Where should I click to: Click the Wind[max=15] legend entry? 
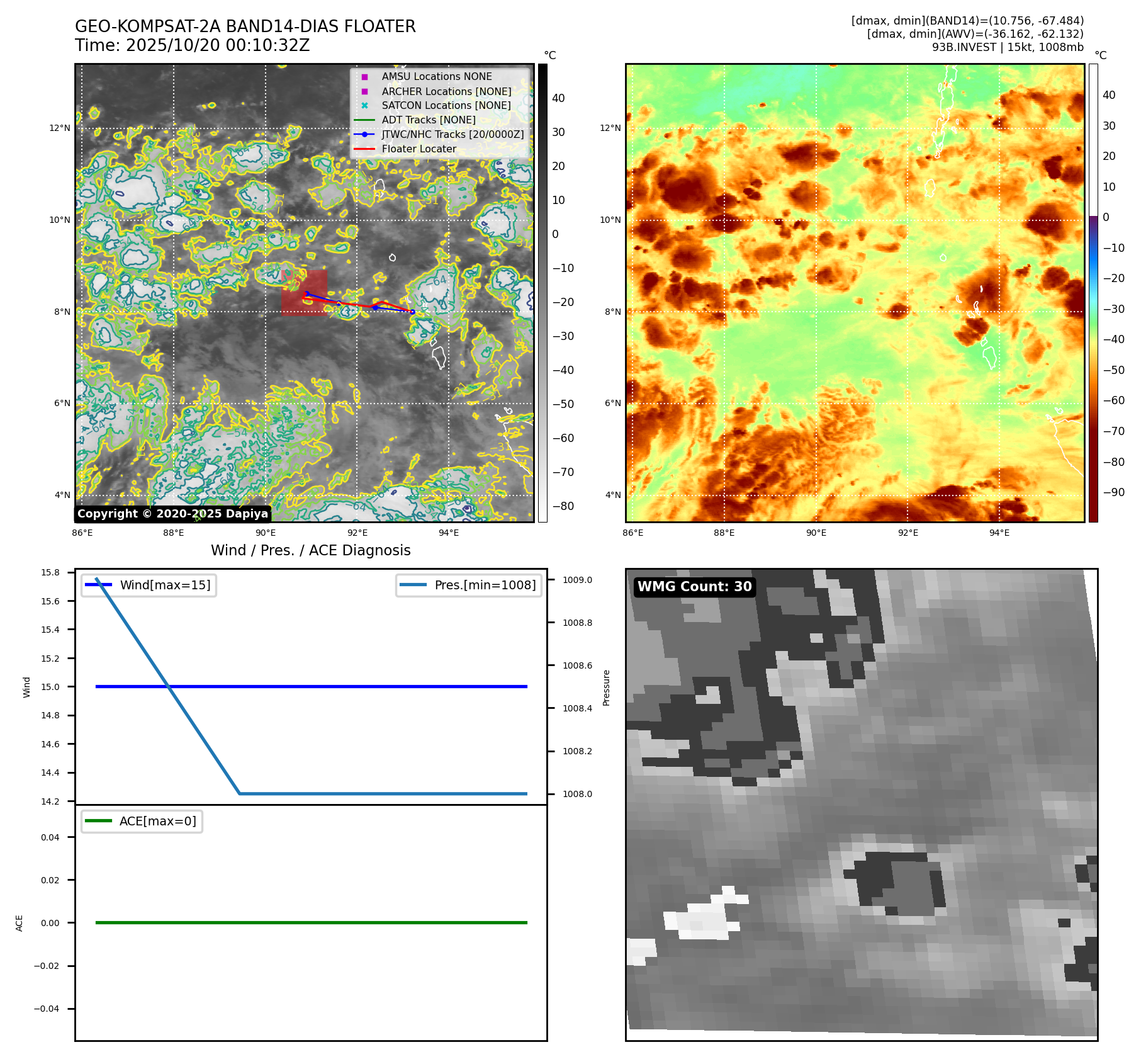click(x=149, y=585)
